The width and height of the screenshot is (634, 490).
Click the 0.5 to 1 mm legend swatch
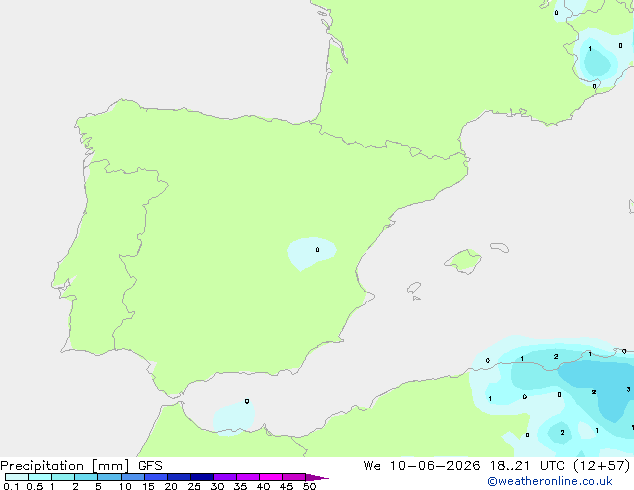pyautogui.click(x=40, y=477)
